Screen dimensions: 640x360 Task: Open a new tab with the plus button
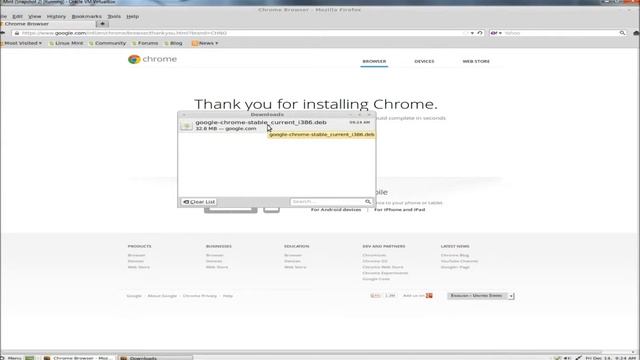tap(102, 24)
